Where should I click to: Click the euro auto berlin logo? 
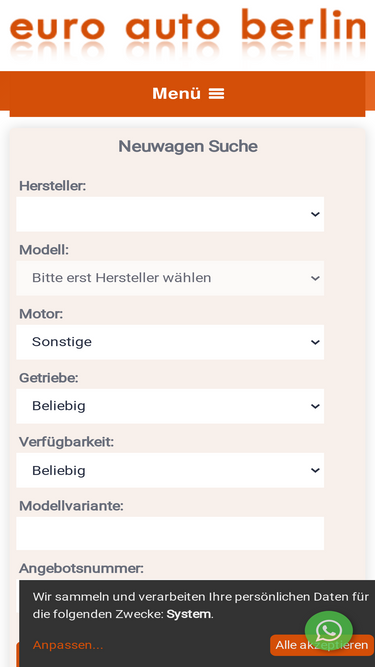(x=188, y=33)
